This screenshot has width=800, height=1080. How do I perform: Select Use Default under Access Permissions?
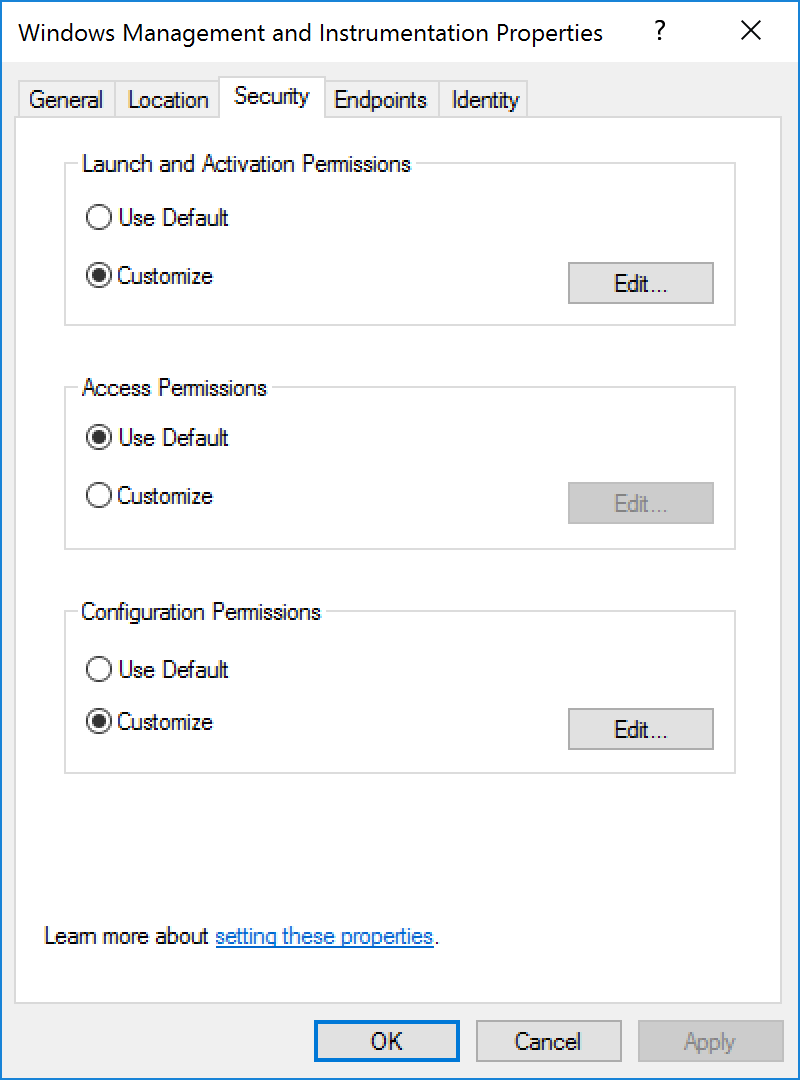99,438
